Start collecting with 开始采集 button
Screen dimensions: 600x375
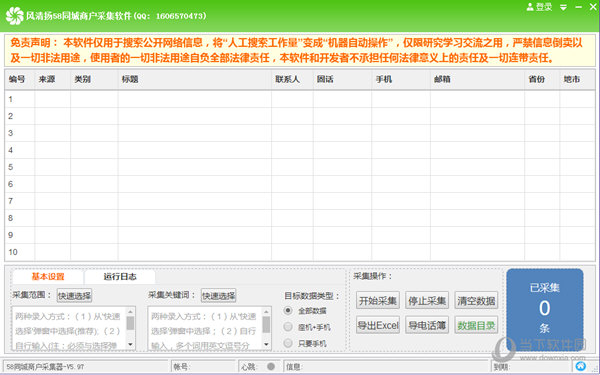[x=378, y=300]
